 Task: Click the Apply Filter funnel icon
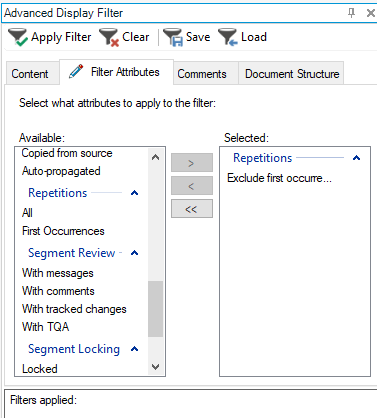coord(18,37)
